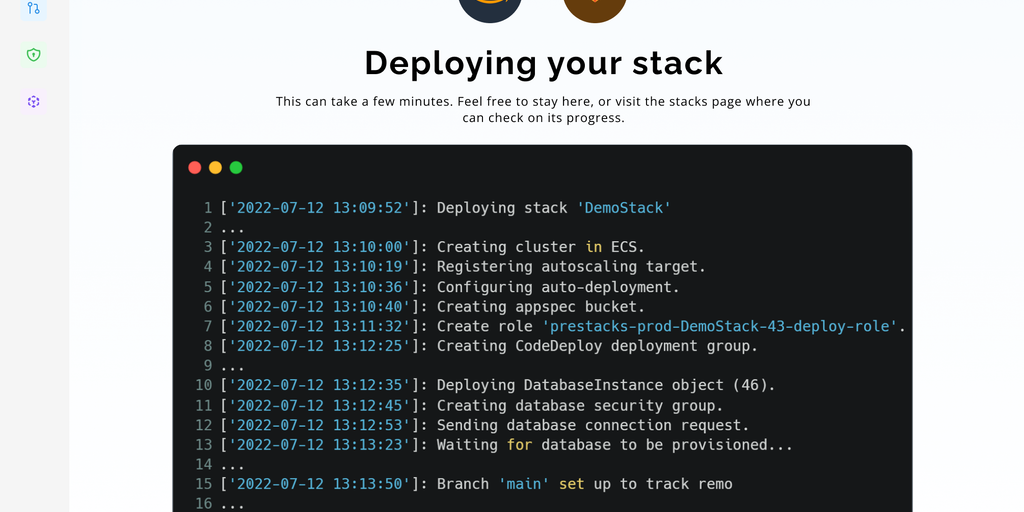Screen dimensions: 1024x512
Task: Click the red terminal window dot
Action: tap(195, 168)
